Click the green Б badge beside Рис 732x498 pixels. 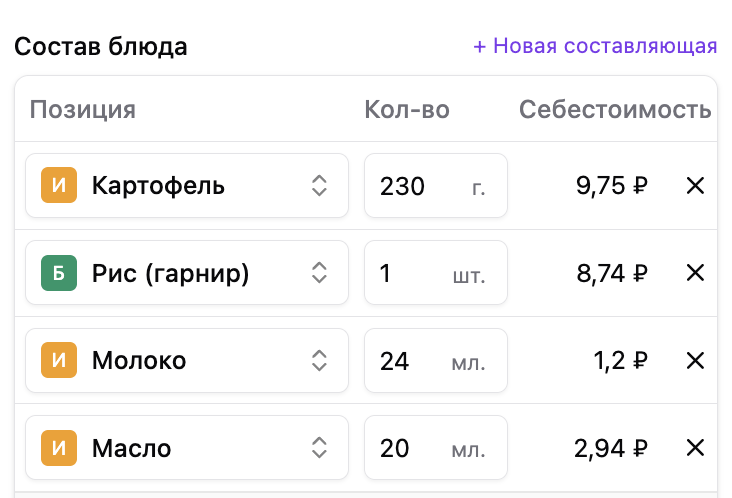pyautogui.click(x=59, y=273)
